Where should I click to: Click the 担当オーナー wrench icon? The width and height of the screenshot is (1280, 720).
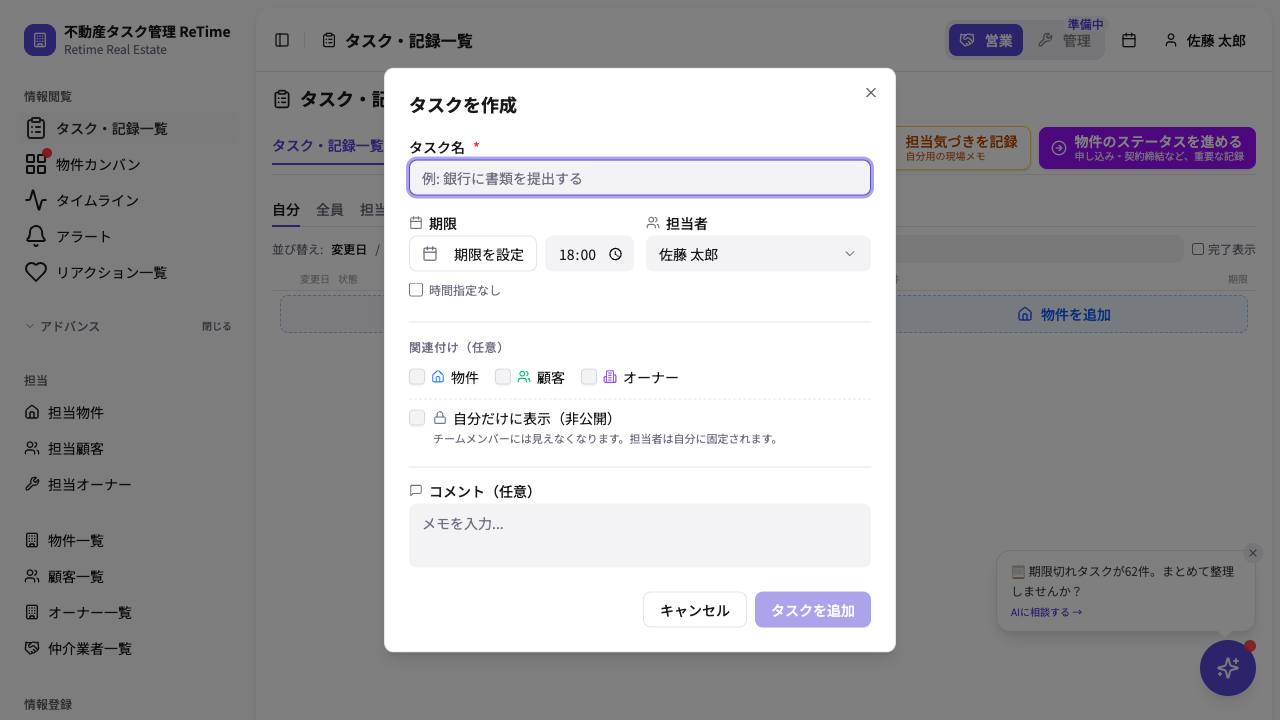pos(32,484)
